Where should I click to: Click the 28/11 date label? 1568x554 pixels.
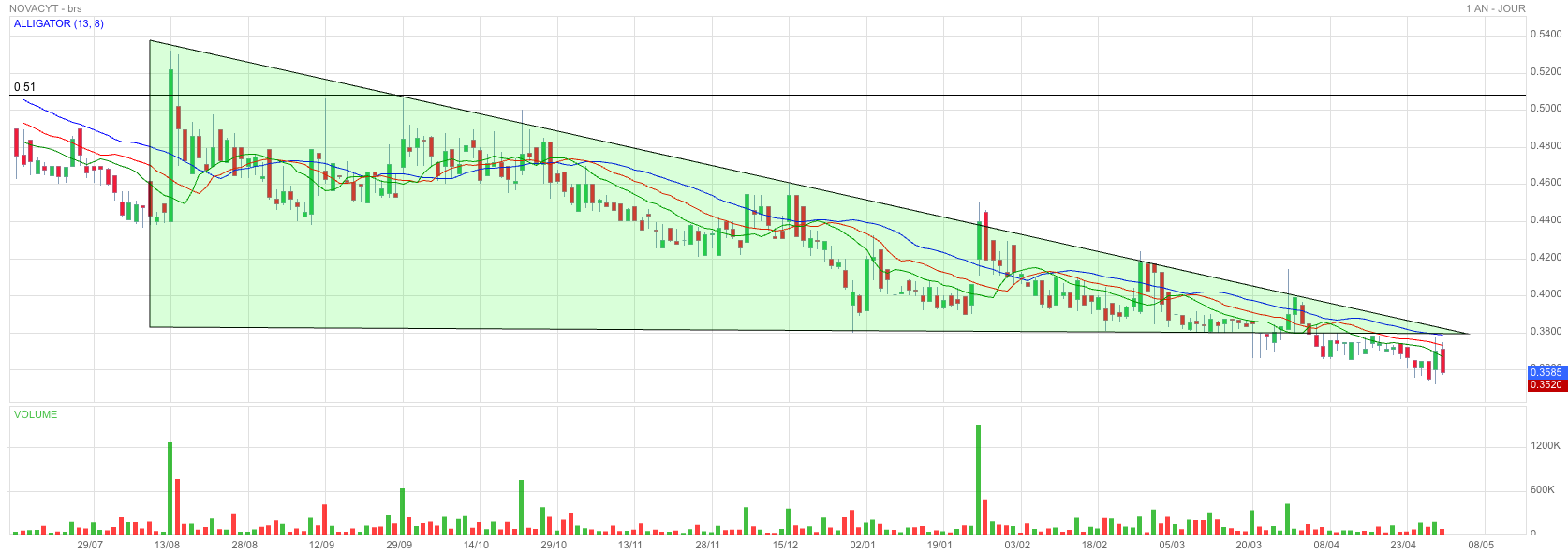[x=708, y=545]
